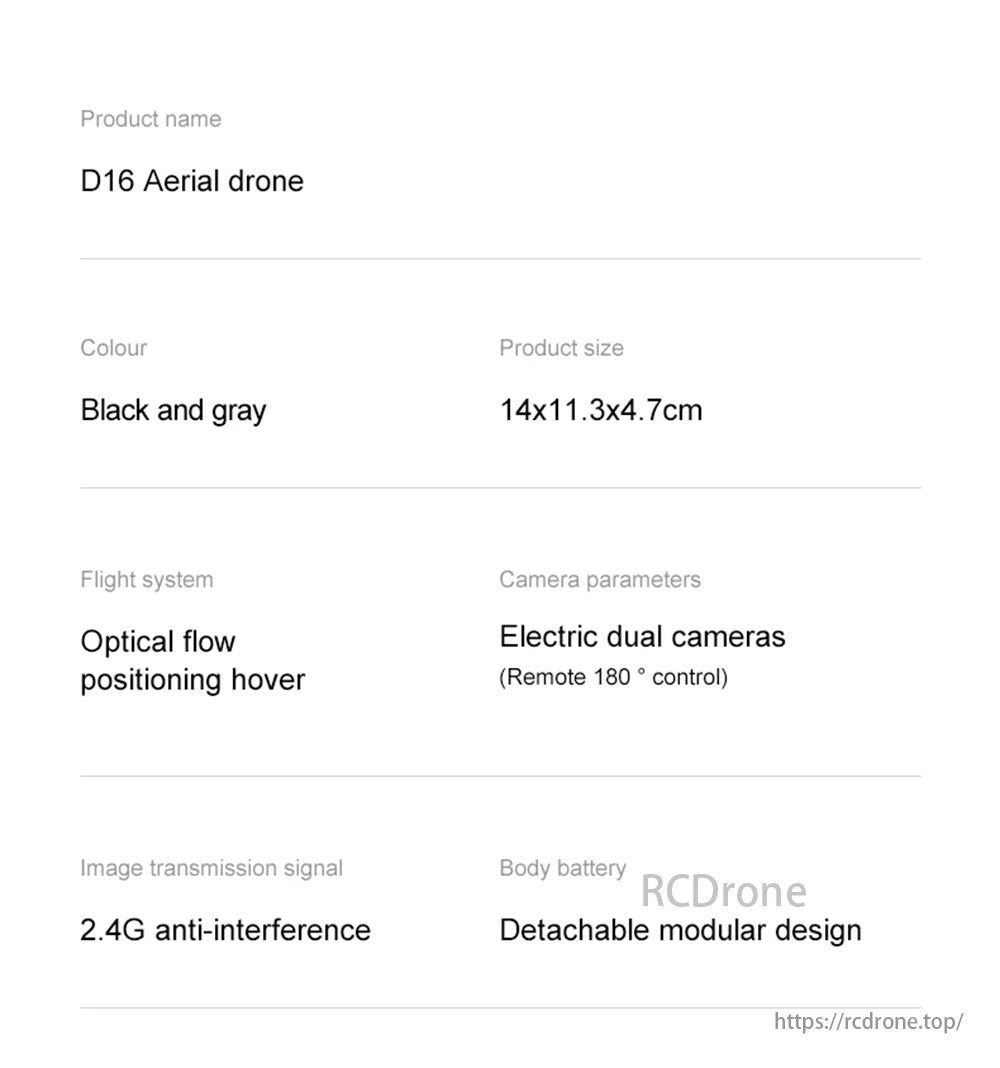Select the 'Electric dual cameras' text
1000x1068 pixels.
643,637
